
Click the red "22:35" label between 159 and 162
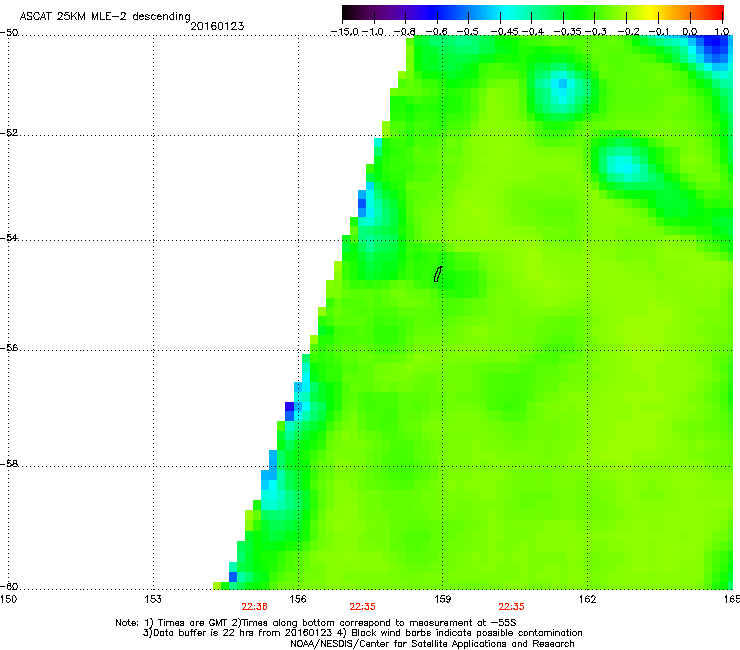click(512, 607)
